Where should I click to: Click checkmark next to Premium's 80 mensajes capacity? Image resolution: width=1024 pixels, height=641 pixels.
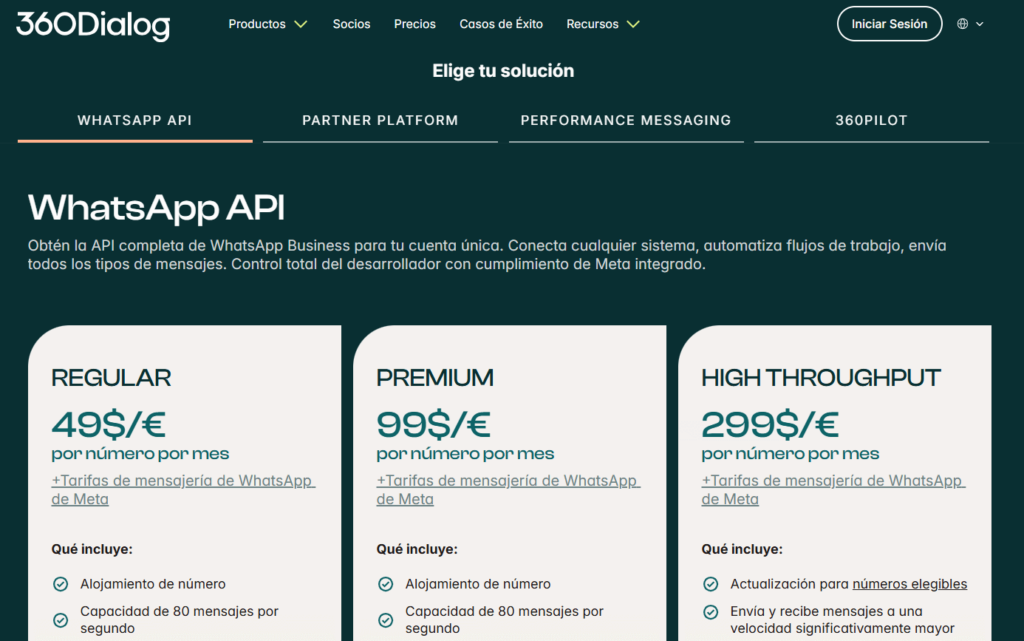pos(385,620)
